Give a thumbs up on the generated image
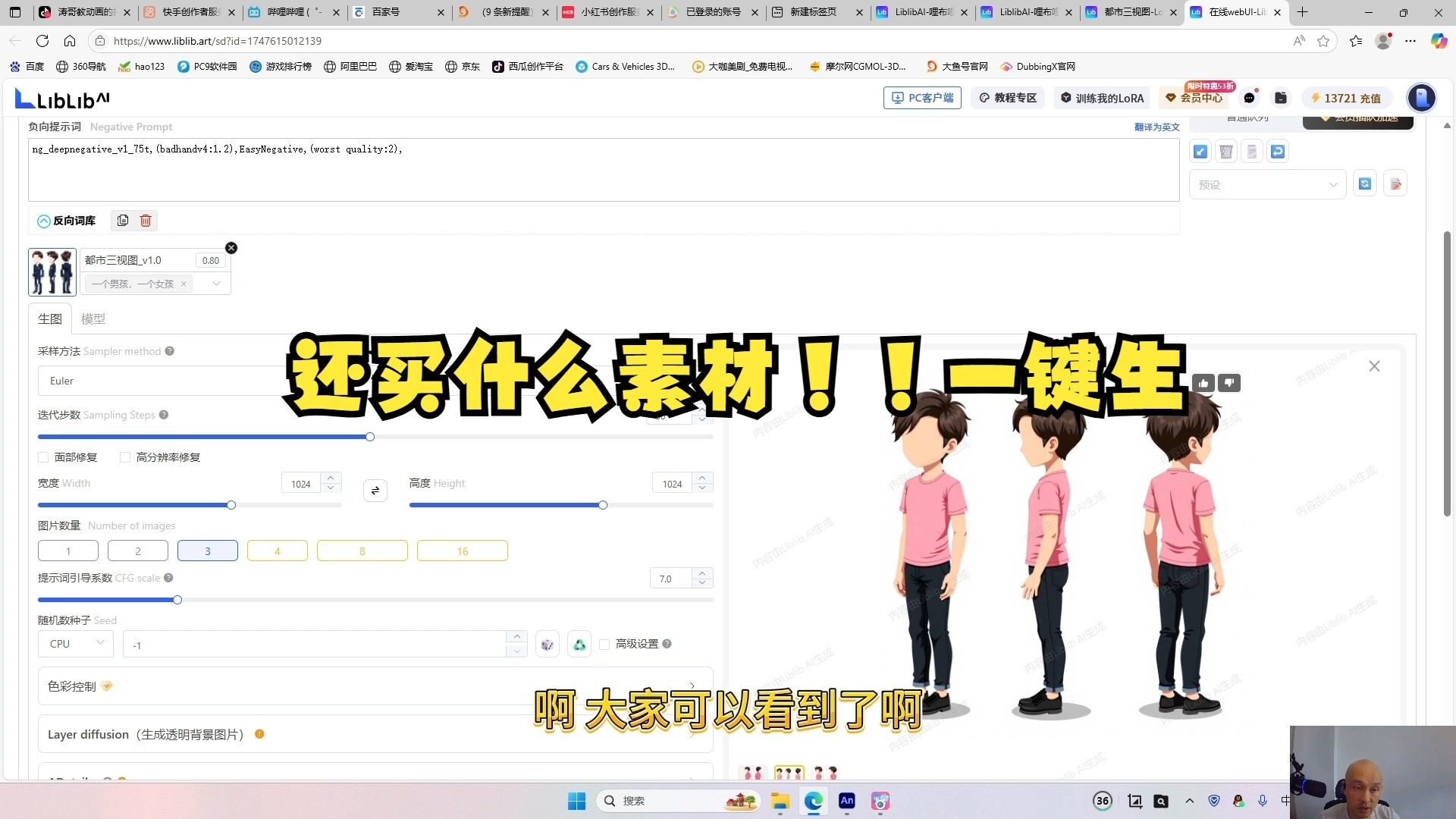 (x=1203, y=383)
